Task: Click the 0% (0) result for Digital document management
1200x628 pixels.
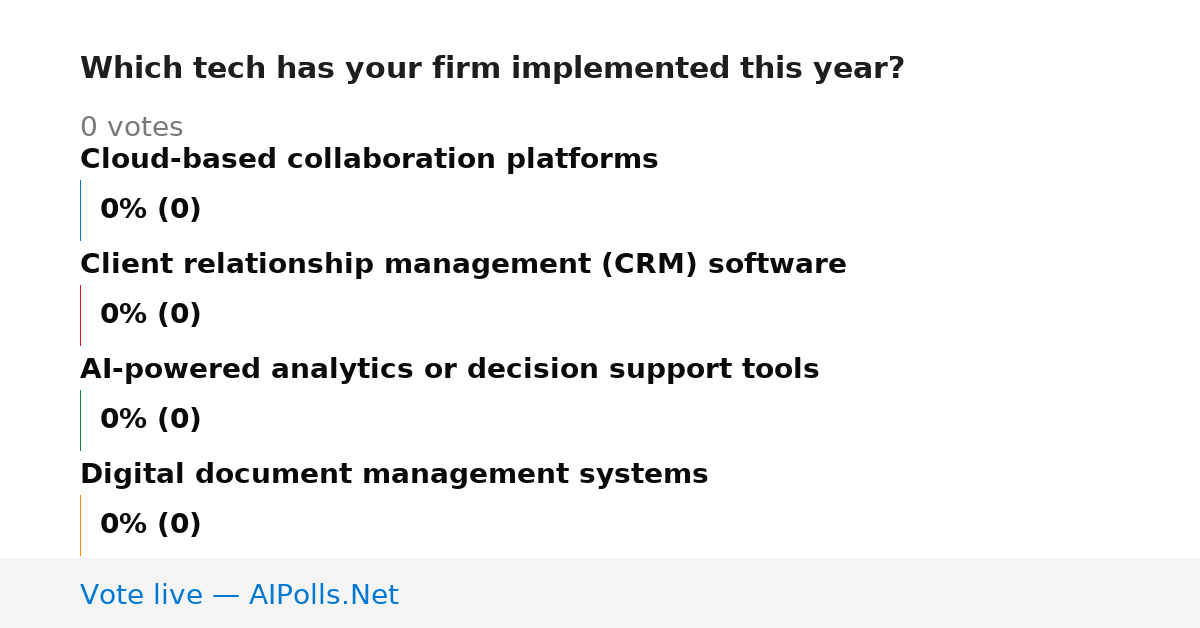Action: (x=151, y=525)
